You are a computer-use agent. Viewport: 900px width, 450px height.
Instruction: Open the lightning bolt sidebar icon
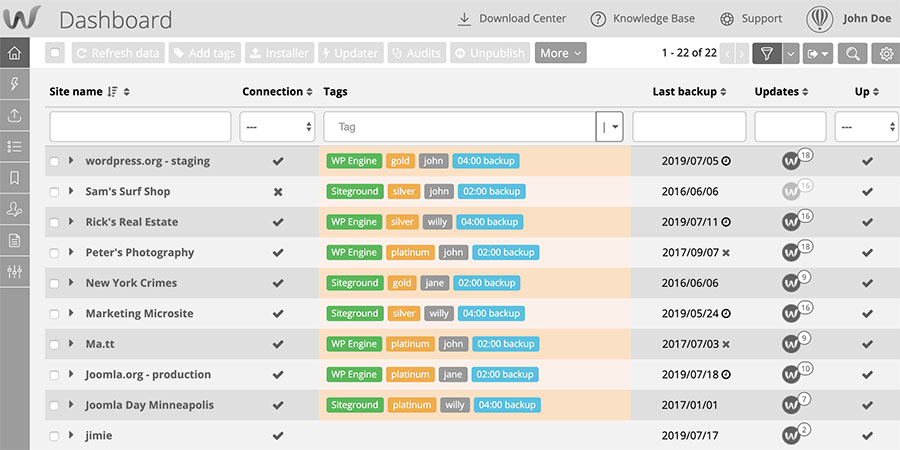pos(14,84)
